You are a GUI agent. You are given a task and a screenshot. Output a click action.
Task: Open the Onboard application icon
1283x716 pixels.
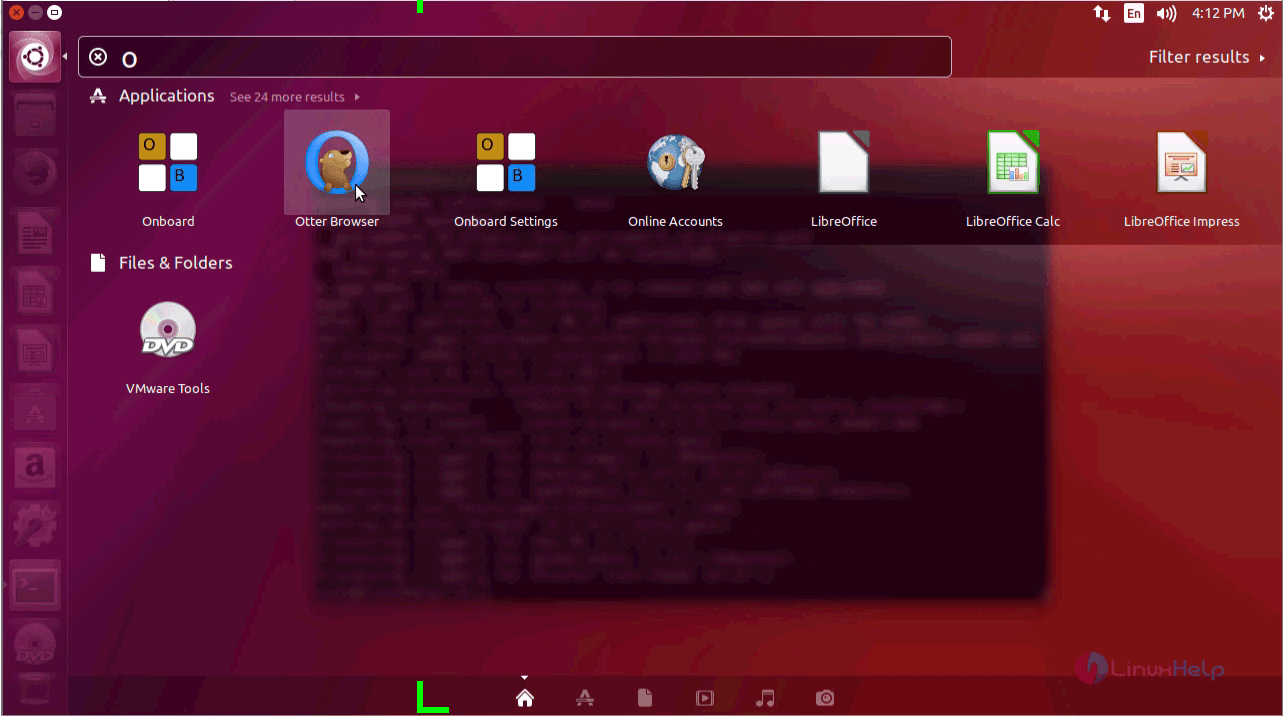[168, 162]
